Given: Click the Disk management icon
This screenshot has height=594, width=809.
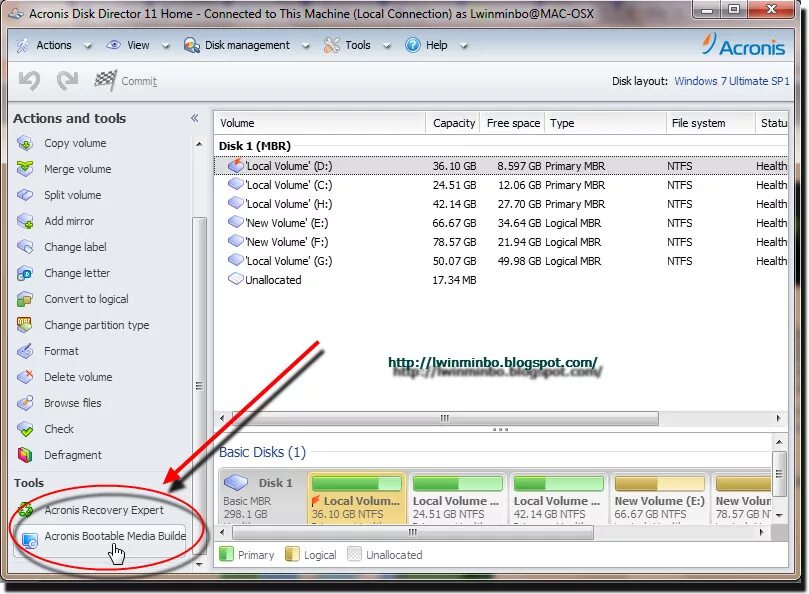Looking at the screenshot, I should pyautogui.click(x=192, y=45).
